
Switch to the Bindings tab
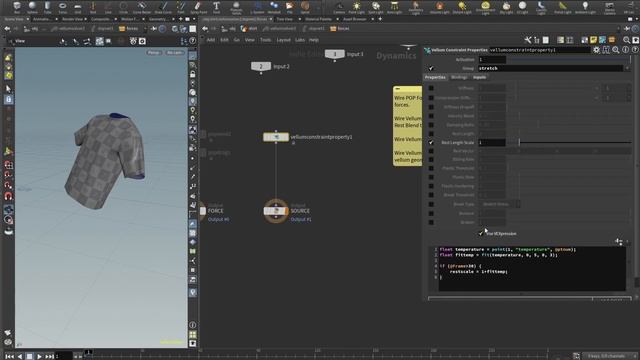click(x=459, y=77)
